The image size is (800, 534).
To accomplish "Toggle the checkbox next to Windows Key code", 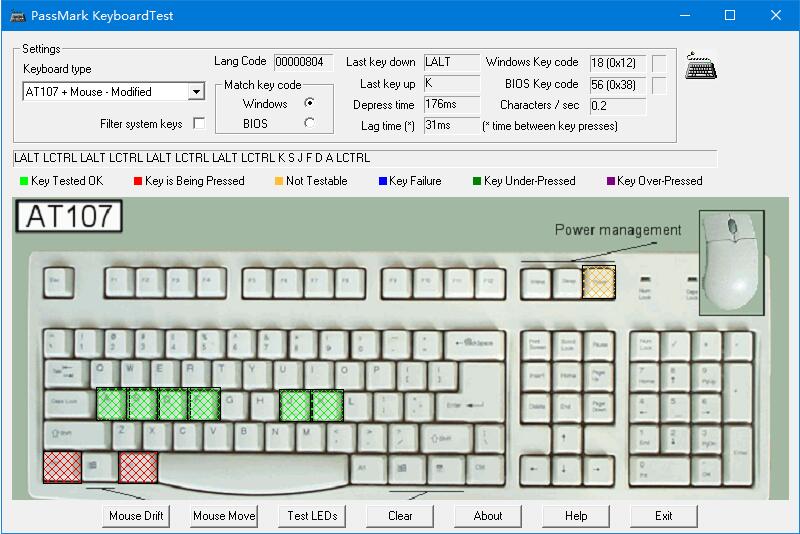I will click(659, 63).
